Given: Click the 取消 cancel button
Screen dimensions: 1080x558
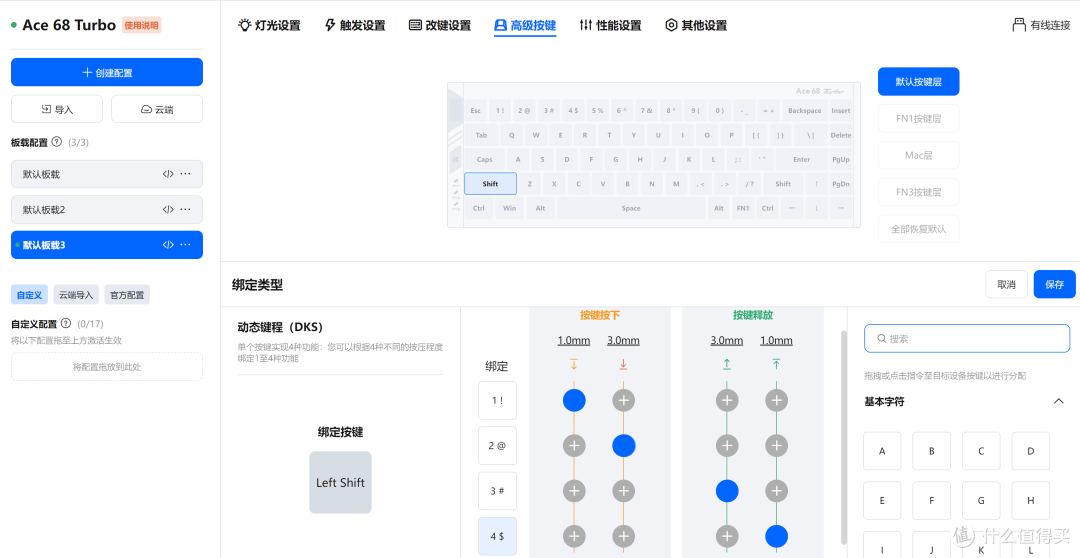Looking at the screenshot, I should pos(1006,284).
